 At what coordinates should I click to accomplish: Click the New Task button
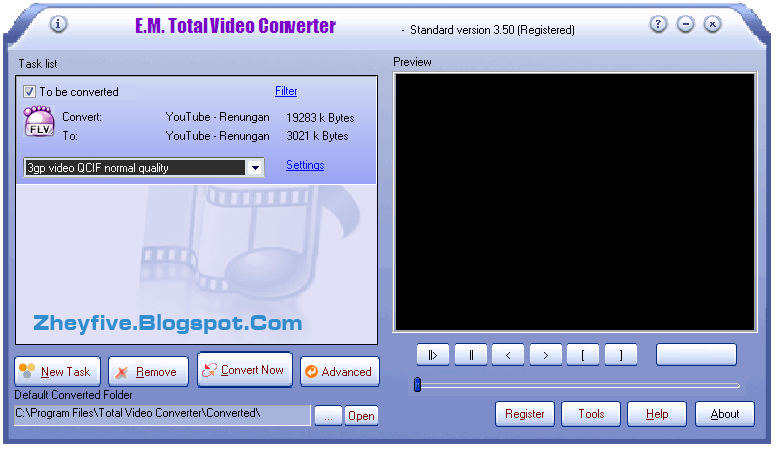[57, 371]
